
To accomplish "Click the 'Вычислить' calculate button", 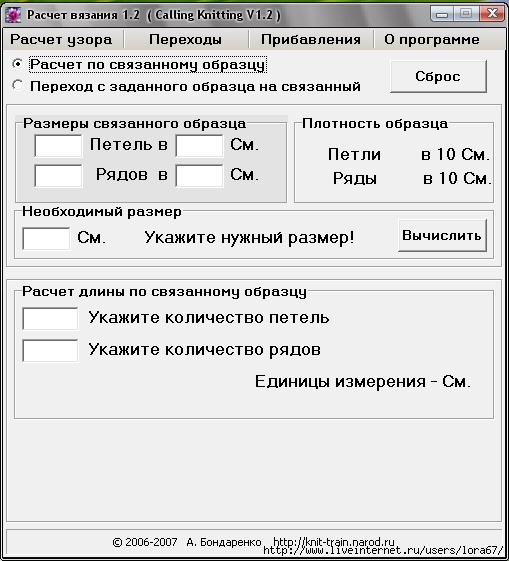I will pos(442,235).
